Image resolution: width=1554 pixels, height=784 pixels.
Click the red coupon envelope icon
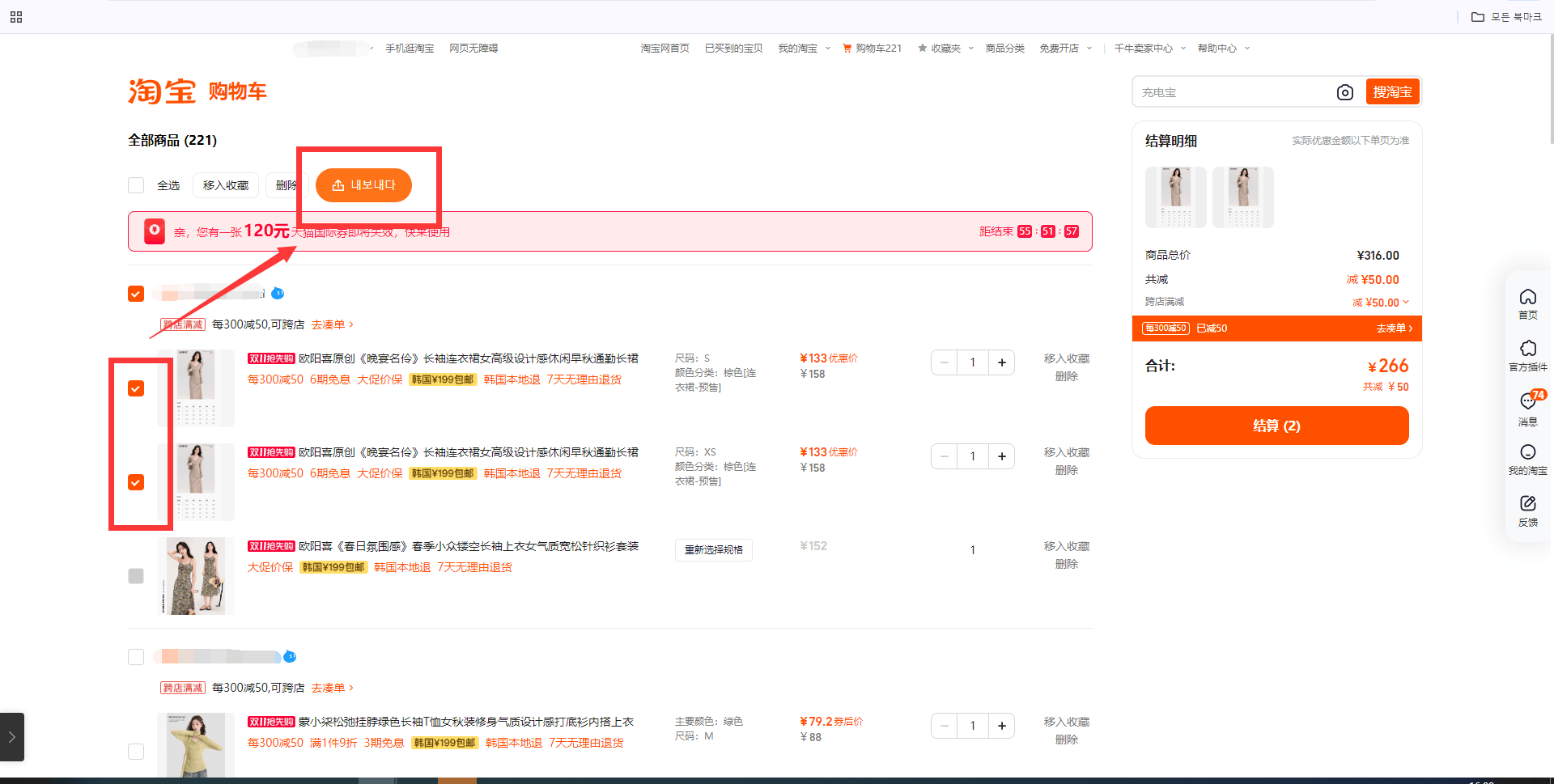click(155, 231)
